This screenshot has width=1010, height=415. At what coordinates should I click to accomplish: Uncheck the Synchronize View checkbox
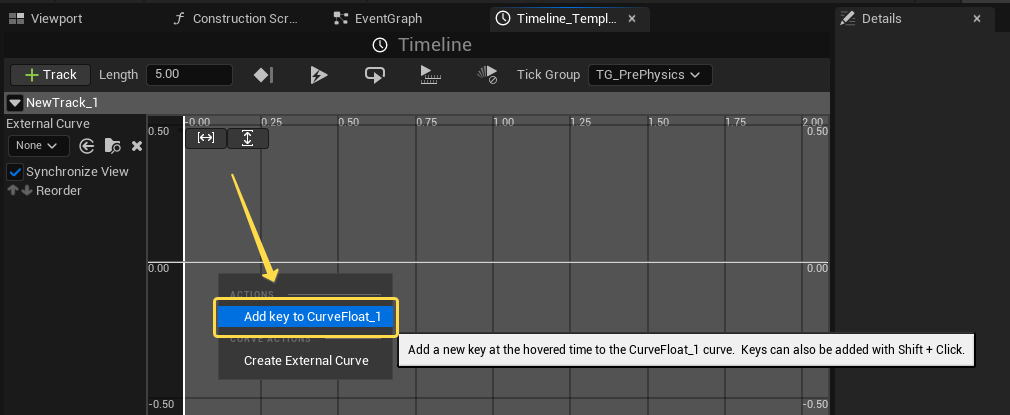pyautogui.click(x=15, y=171)
